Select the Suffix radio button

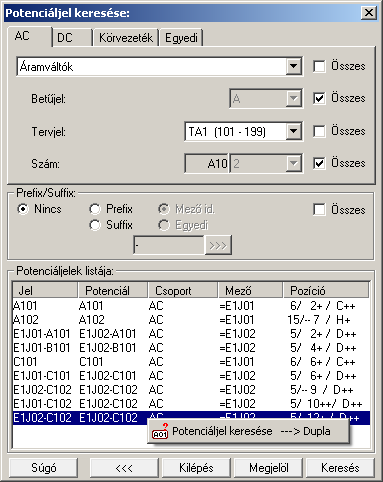point(95,225)
